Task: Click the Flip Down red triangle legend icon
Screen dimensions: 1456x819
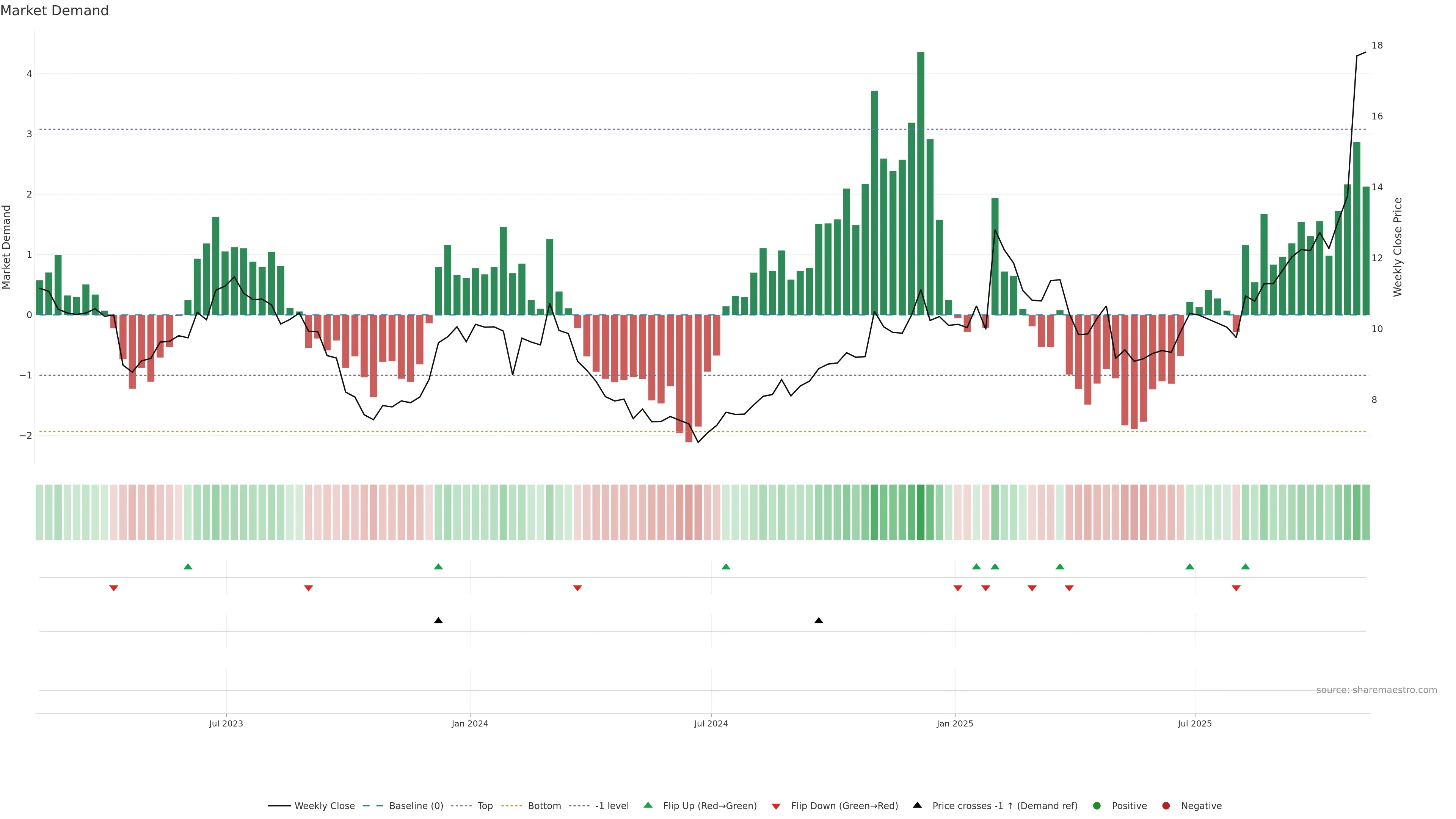Action: [x=775, y=806]
